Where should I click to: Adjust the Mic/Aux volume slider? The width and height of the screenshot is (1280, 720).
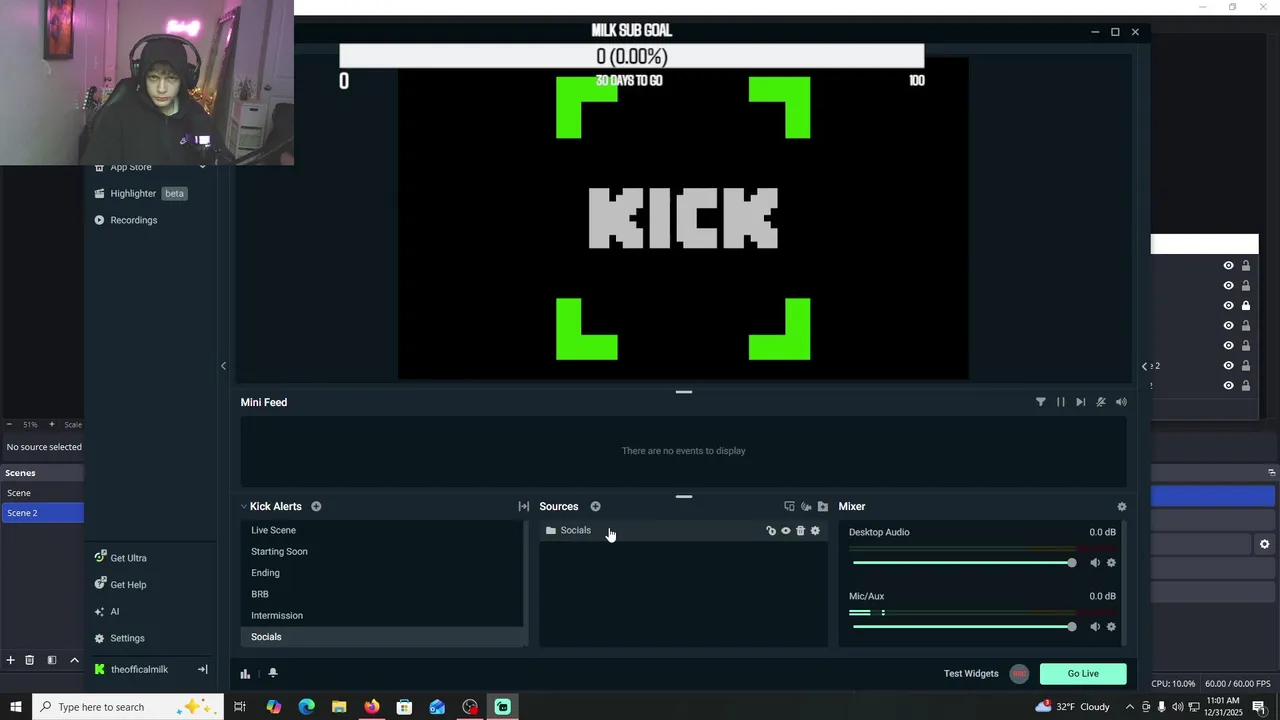[964, 627]
